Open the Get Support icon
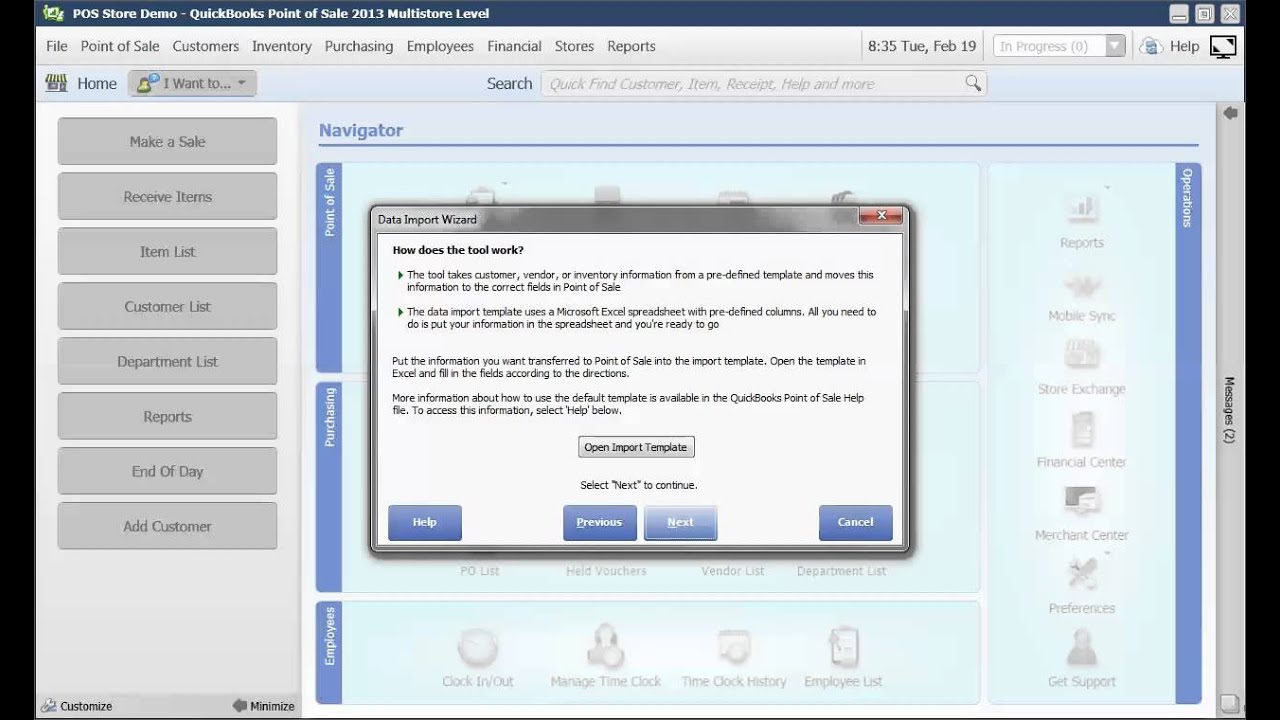The height and width of the screenshot is (720, 1280). (x=1082, y=648)
